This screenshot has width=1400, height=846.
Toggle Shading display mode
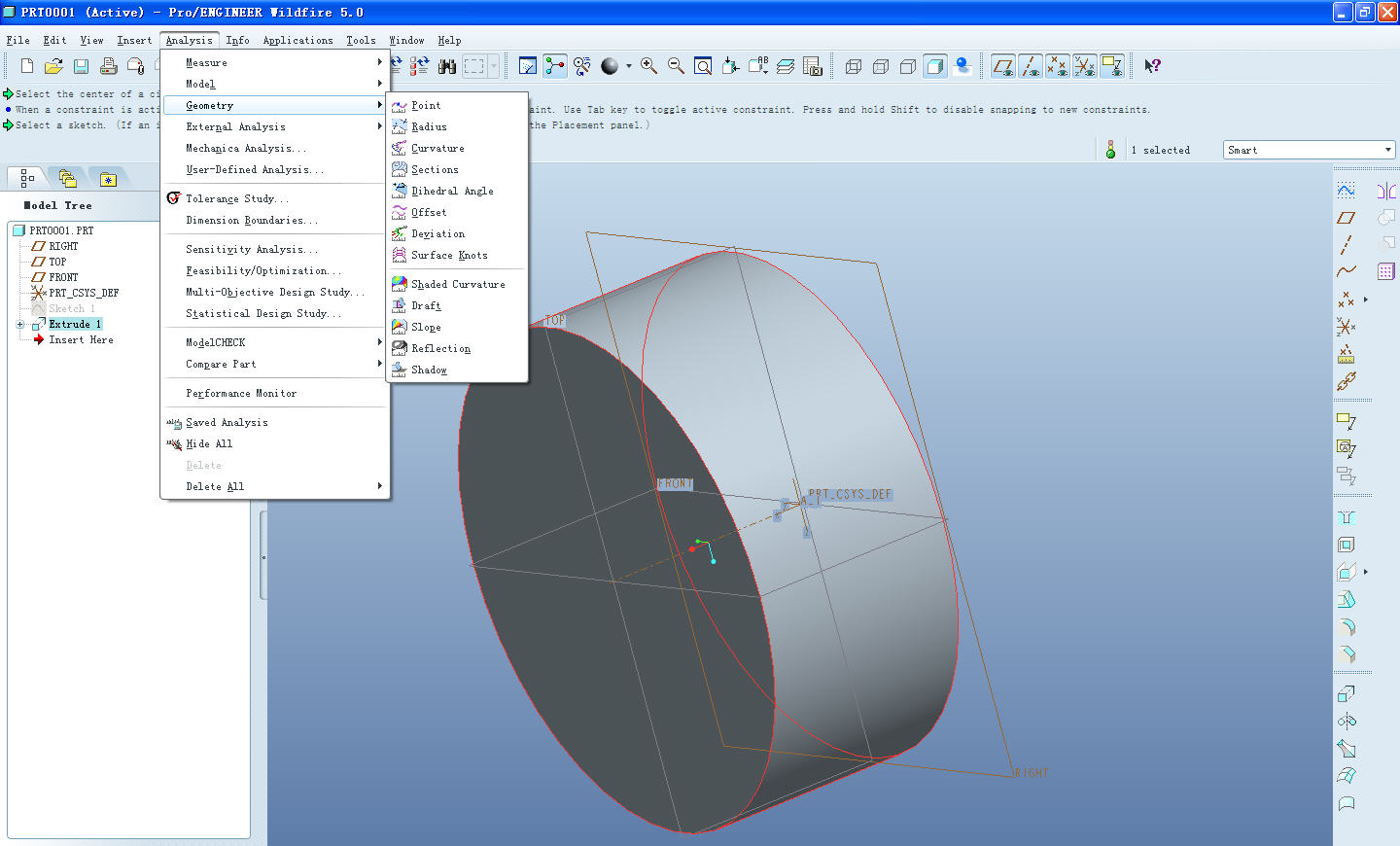tap(935, 66)
